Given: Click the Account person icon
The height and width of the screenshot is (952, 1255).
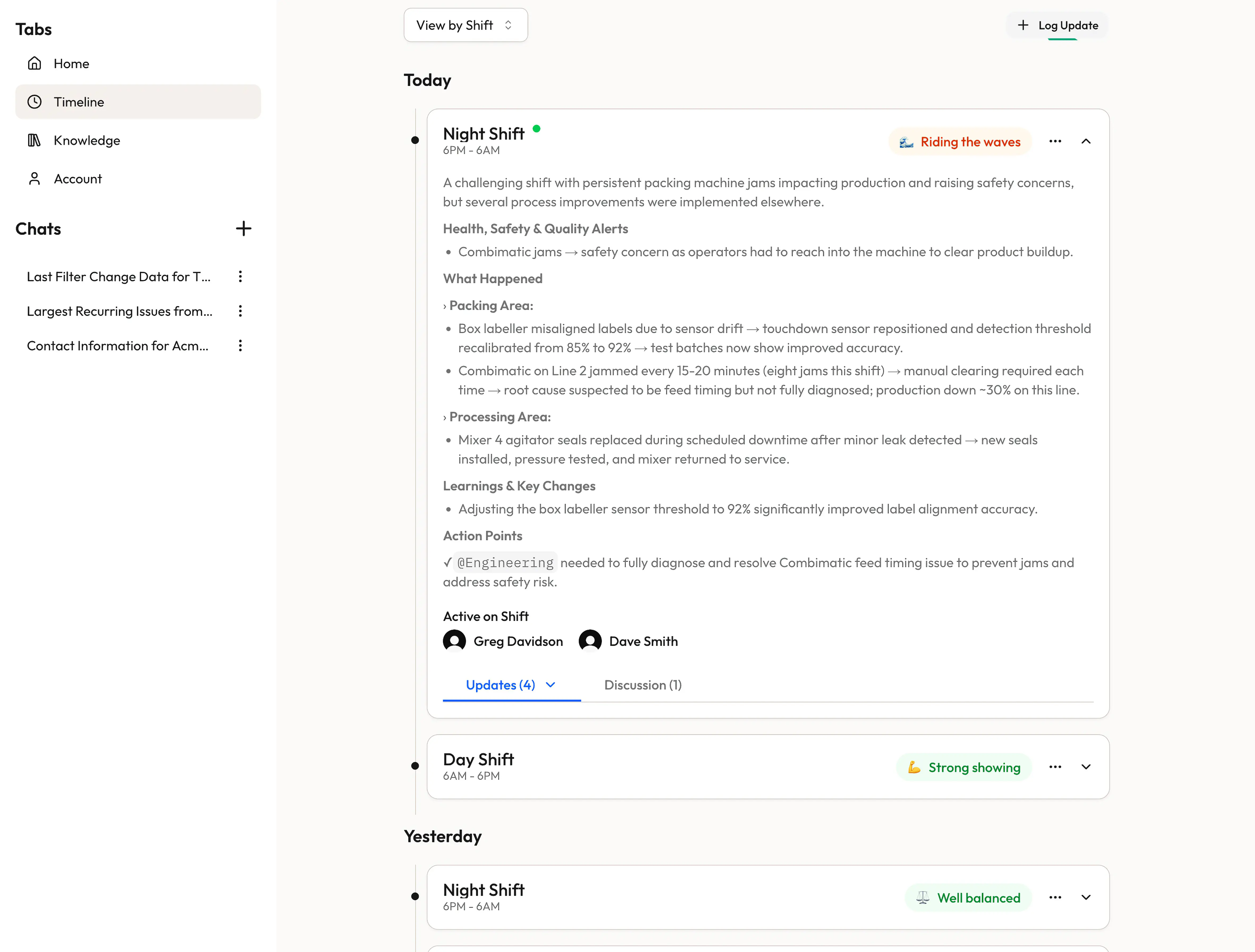Looking at the screenshot, I should pos(35,178).
